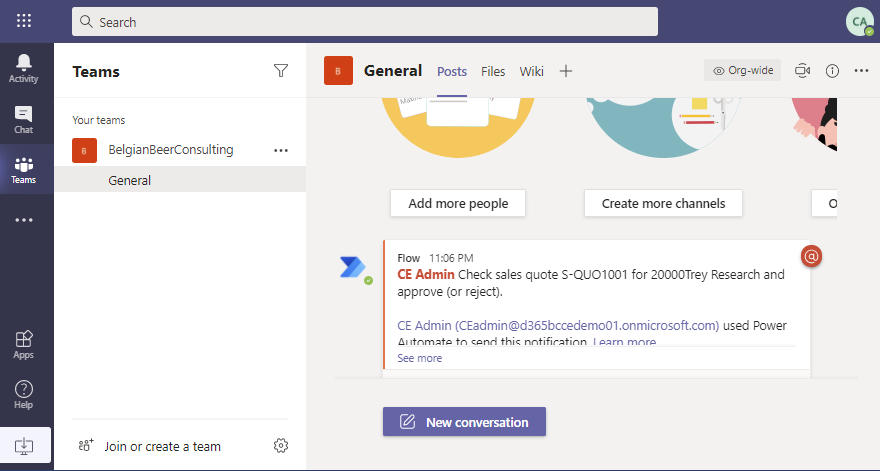Open the Apps store
The image size is (880, 471).
coord(24,345)
